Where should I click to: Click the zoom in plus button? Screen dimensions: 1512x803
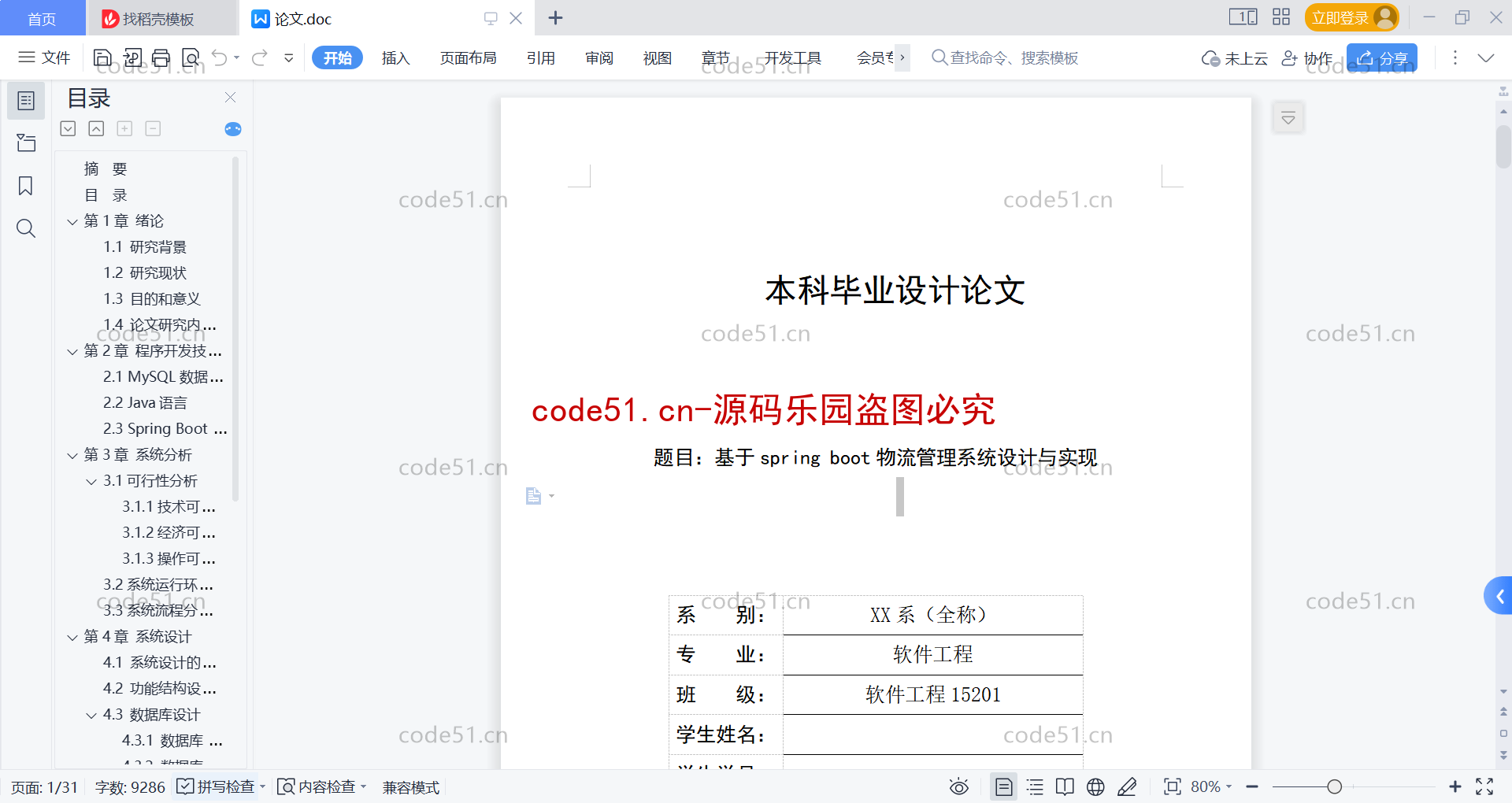coord(1455,786)
